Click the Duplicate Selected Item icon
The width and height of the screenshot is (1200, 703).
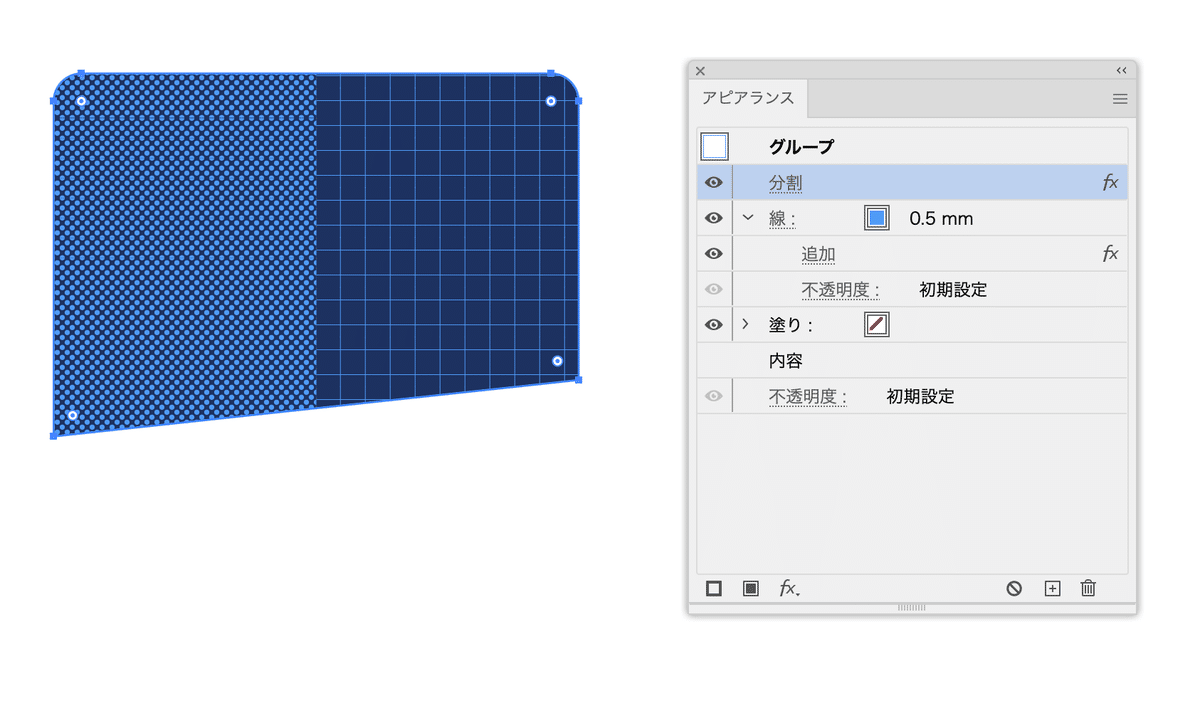[1052, 589]
